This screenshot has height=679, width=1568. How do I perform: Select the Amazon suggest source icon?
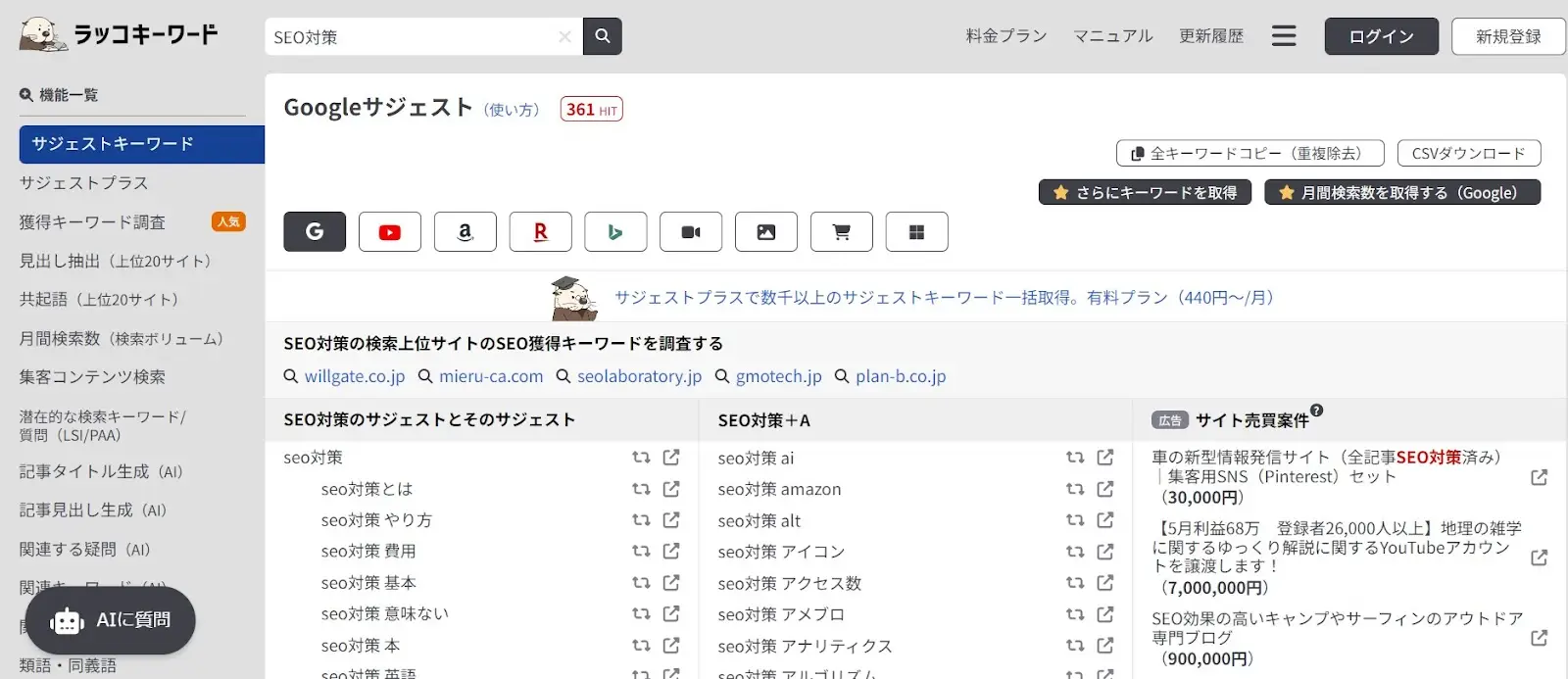pyautogui.click(x=465, y=231)
